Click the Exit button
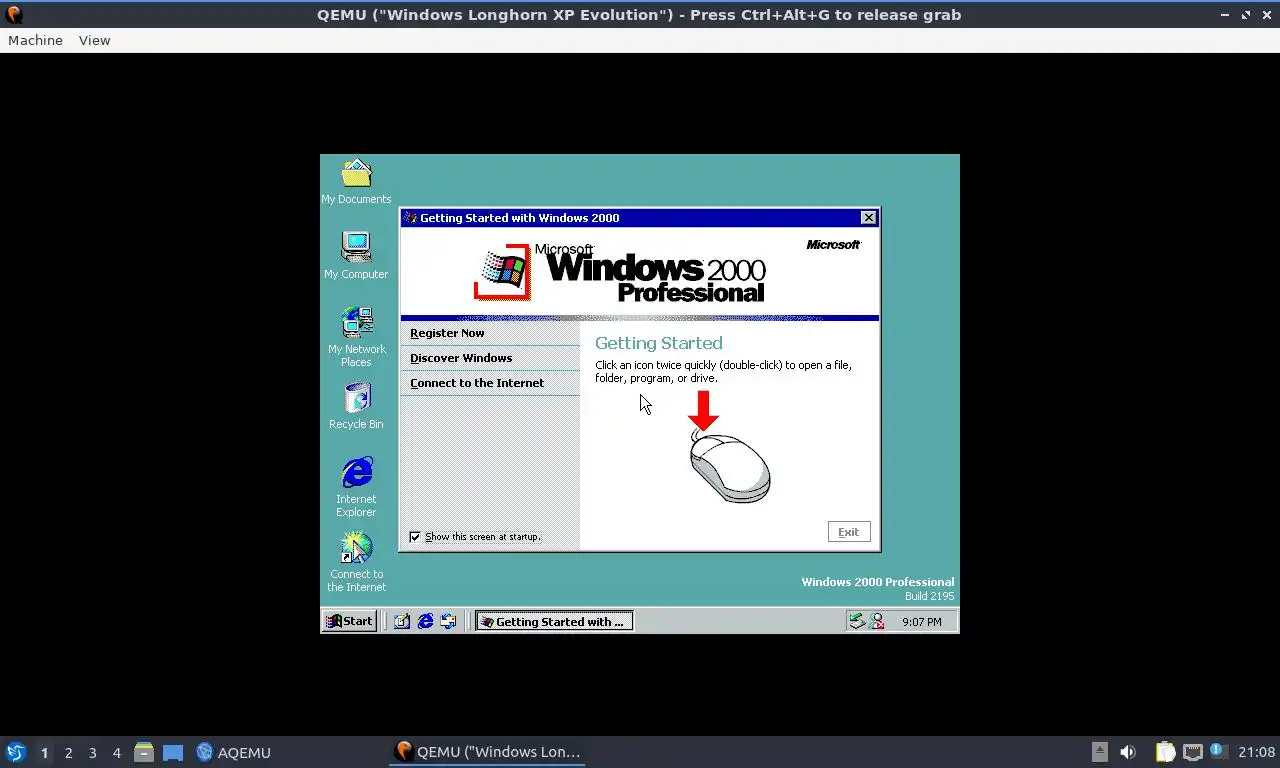1280x768 pixels. [x=849, y=532]
